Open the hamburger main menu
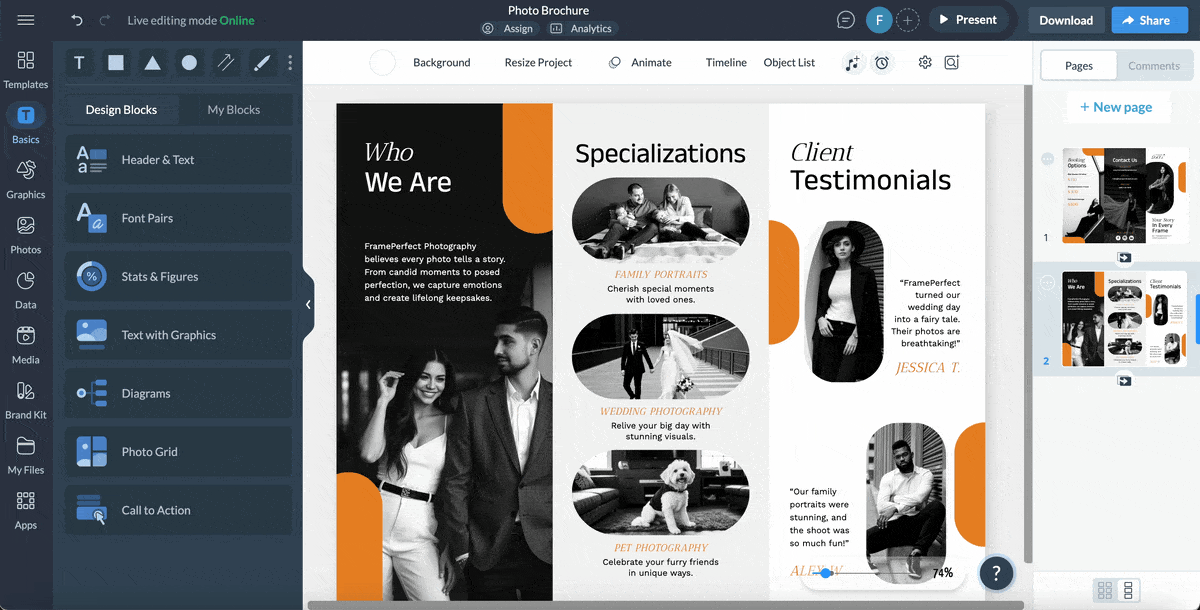Image resolution: width=1200 pixels, height=610 pixels. [x=26, y=20]
